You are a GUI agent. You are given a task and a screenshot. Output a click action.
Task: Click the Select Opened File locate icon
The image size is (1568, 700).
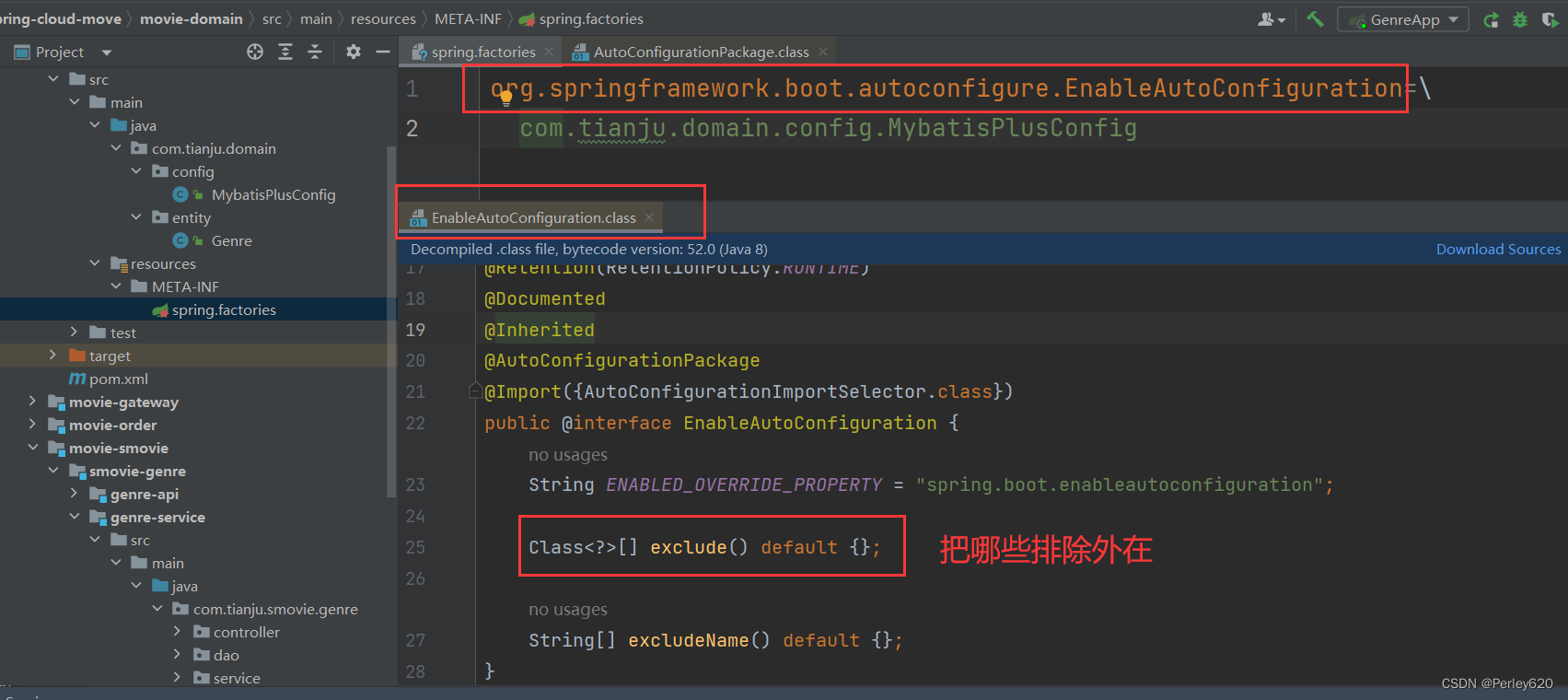click(255, 52)
